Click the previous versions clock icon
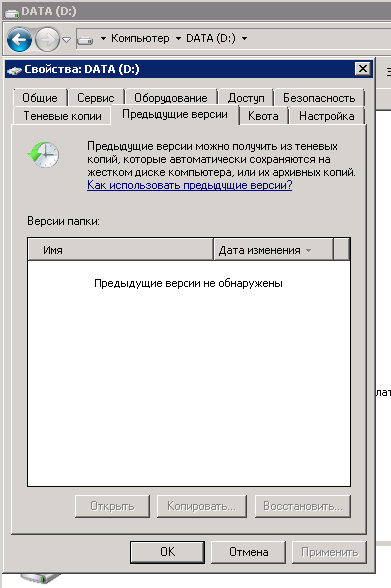Image resolution: width=391 pixels, height=588 pixels. 43,154
